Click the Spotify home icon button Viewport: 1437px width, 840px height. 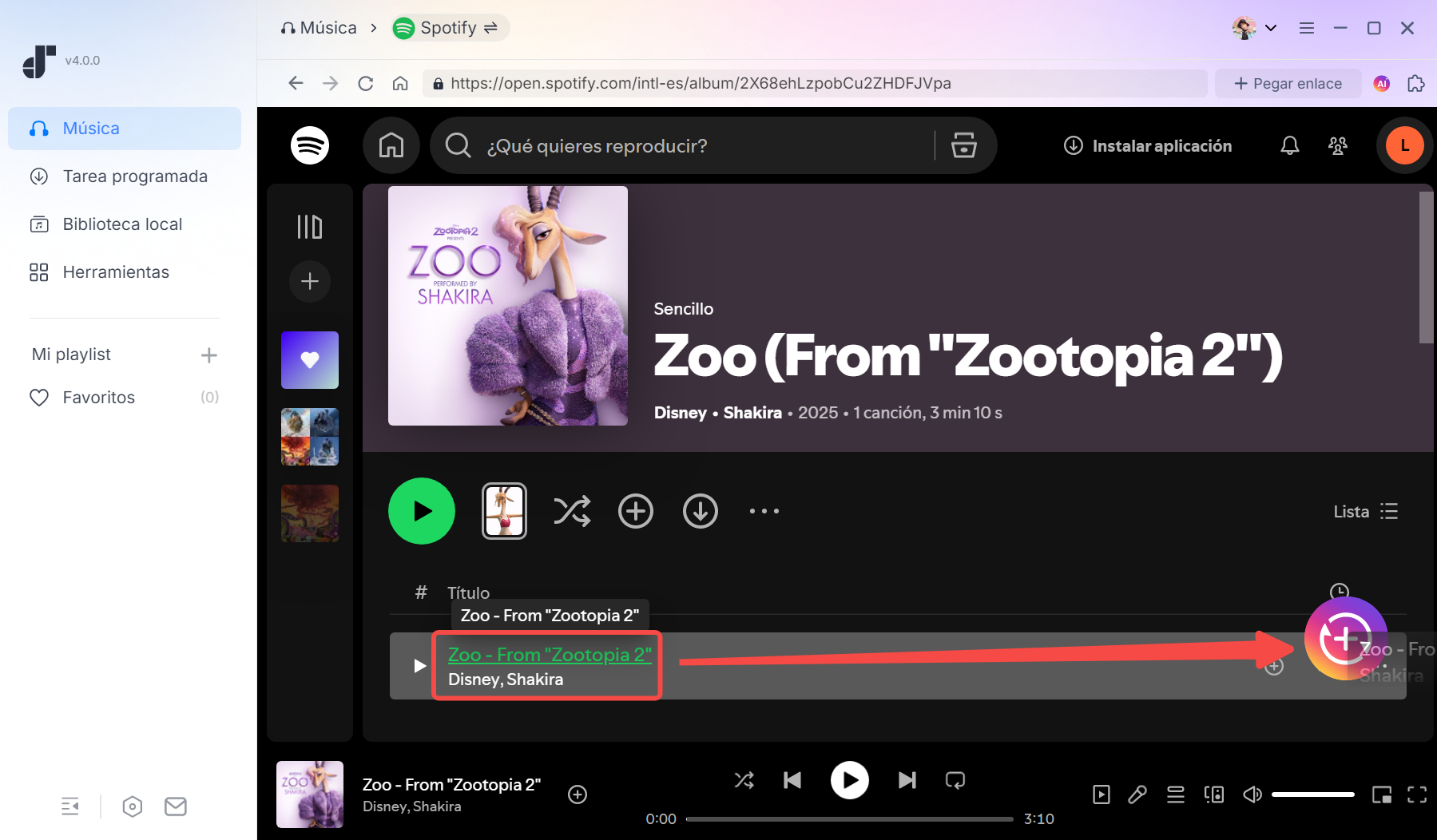[391, 145]
